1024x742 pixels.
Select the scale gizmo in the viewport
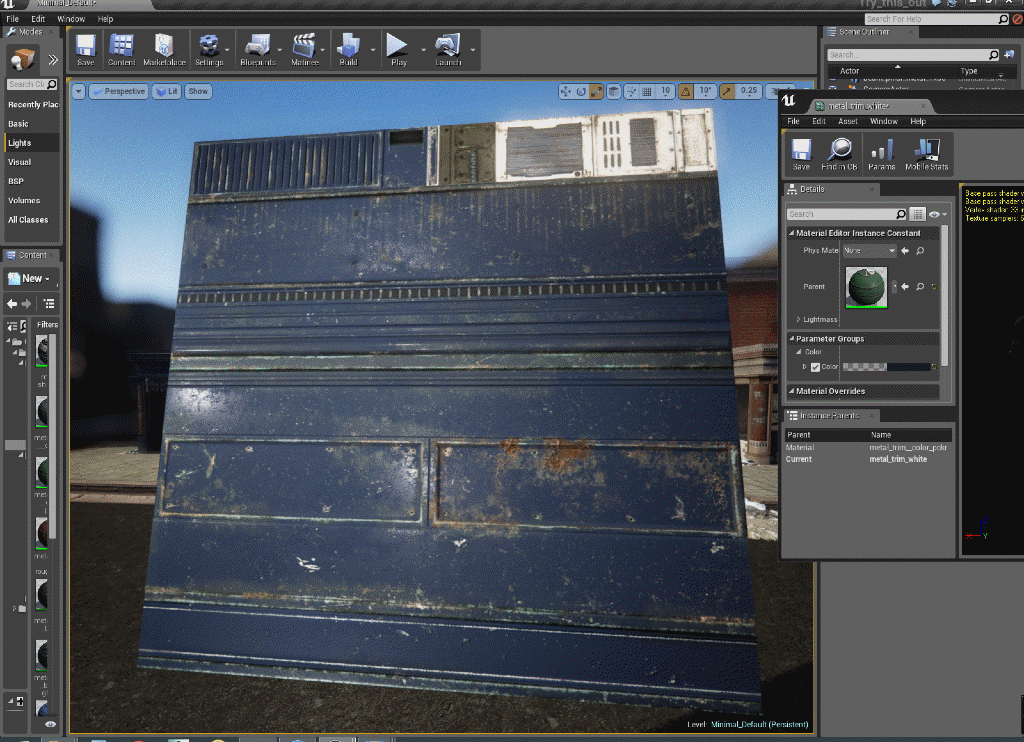(x=596, y=91)
